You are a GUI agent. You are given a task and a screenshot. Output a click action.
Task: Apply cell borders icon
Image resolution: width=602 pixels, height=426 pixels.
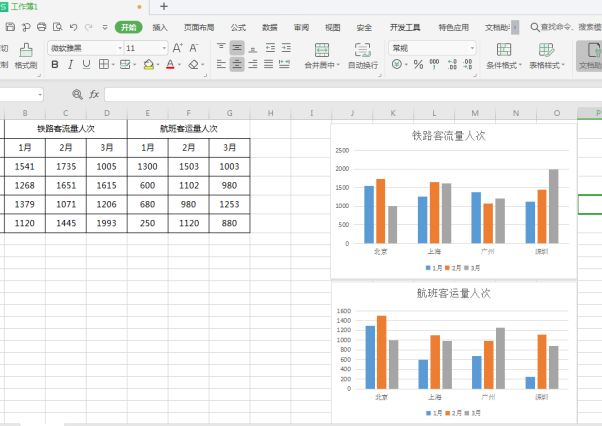tap(104, 64)
